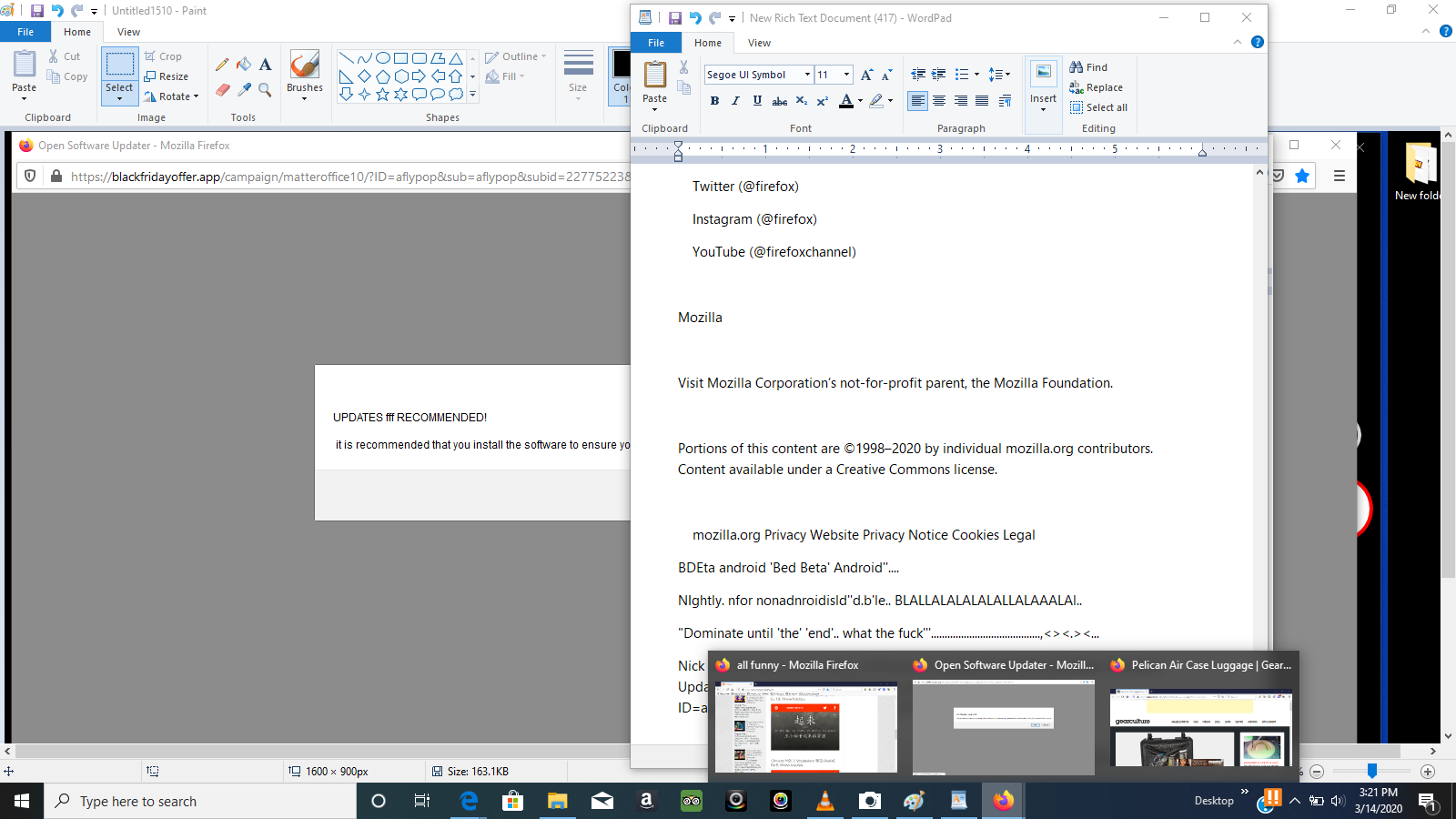Open Resize in Paint's Image group
Image resolution: width=1456 pixels, height=819 pixels.
pos(166,76)
